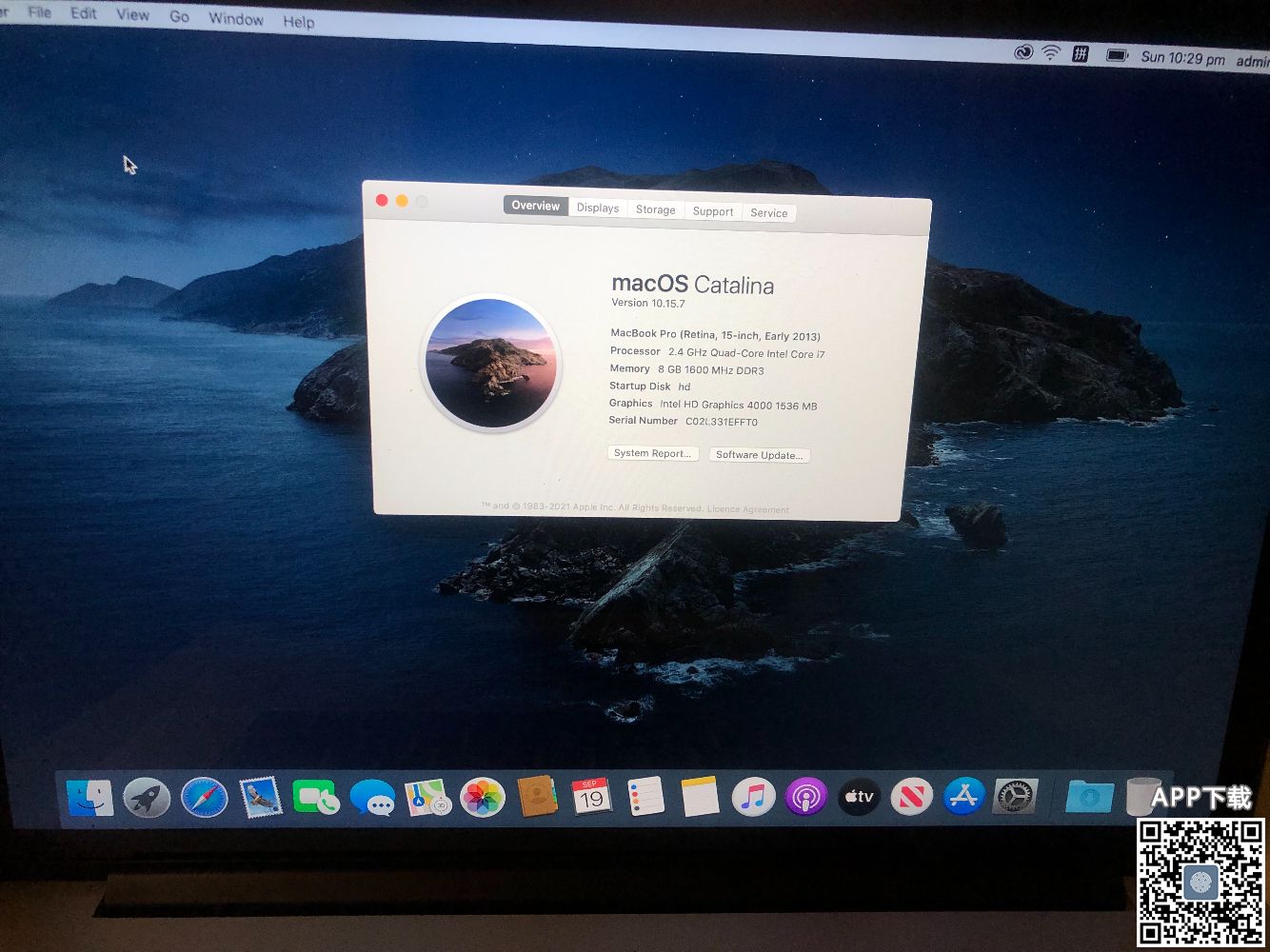Open the File menu

[x=40, y=12]
